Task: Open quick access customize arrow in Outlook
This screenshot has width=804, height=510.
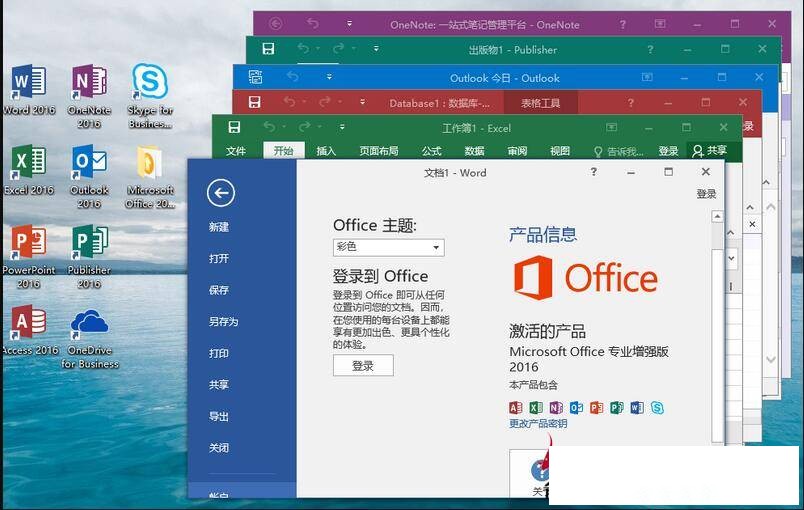Action: 329,77
